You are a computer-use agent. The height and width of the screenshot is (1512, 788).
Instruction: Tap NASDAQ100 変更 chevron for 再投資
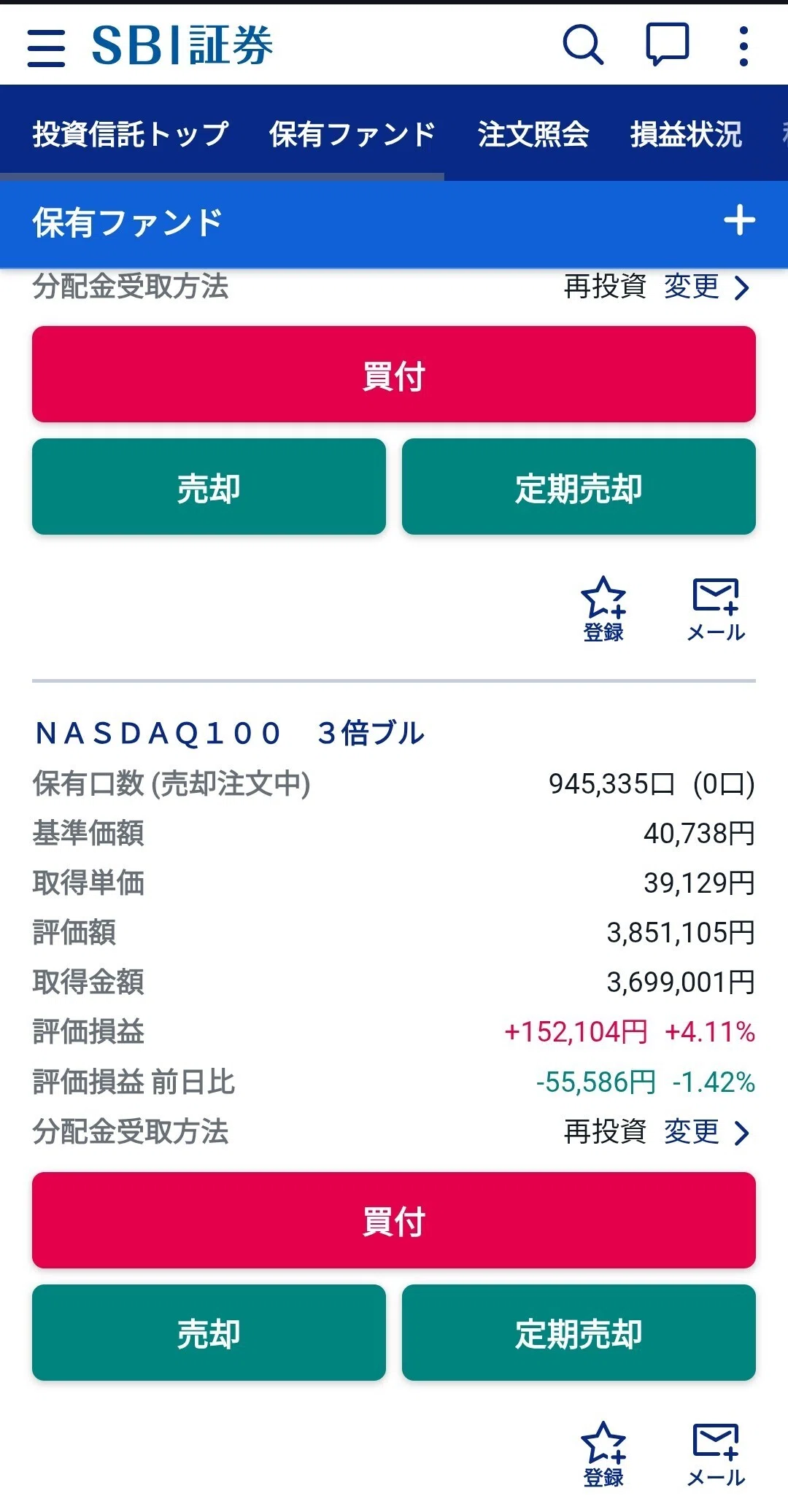706,1132
